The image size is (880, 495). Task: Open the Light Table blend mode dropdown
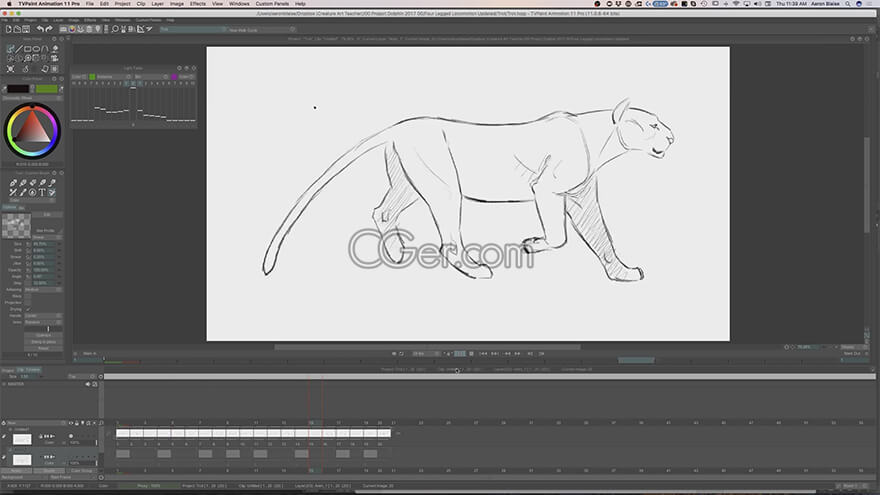click(x=151, y=77)
